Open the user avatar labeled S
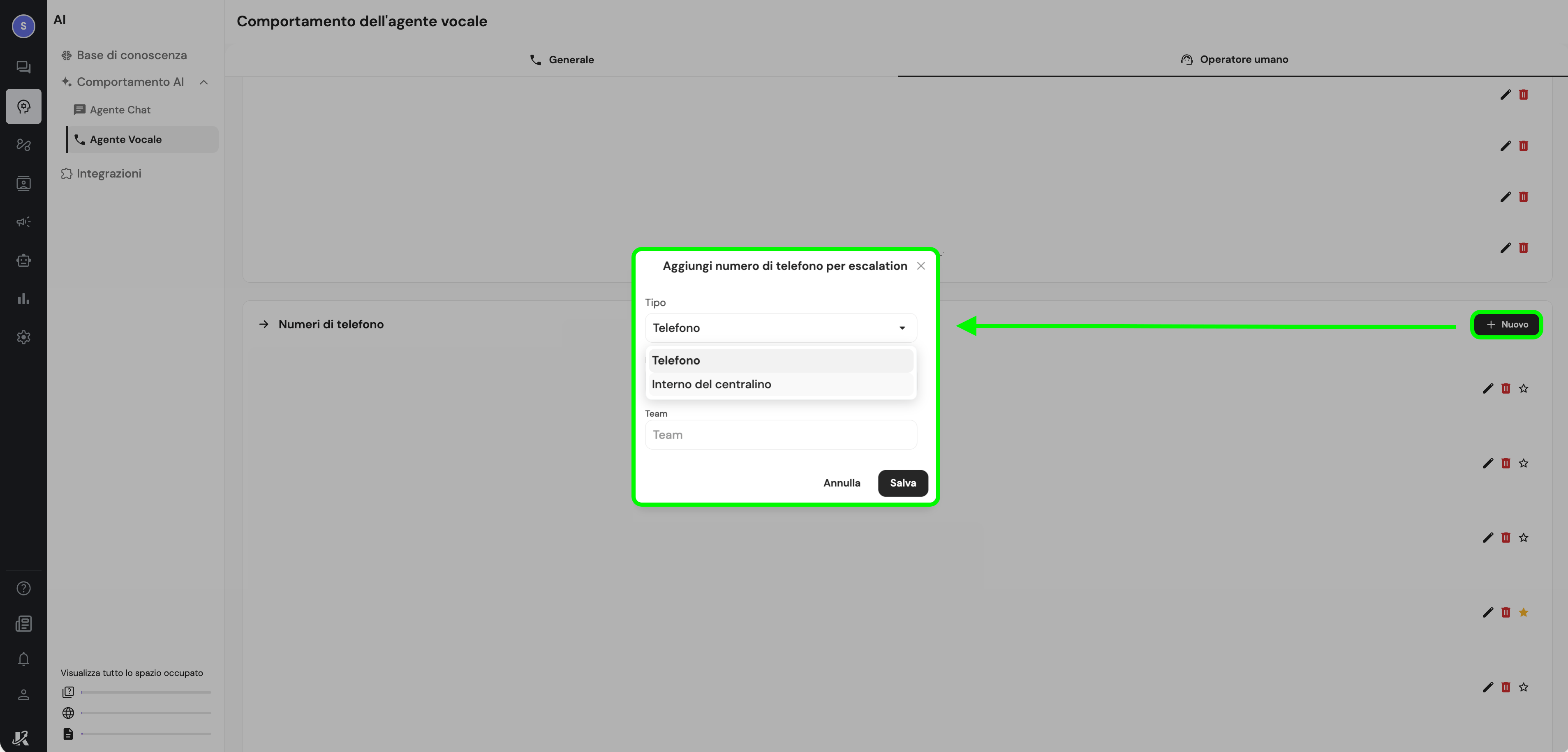The width and height of the screenshot is (1568, 752). (23, 25)
